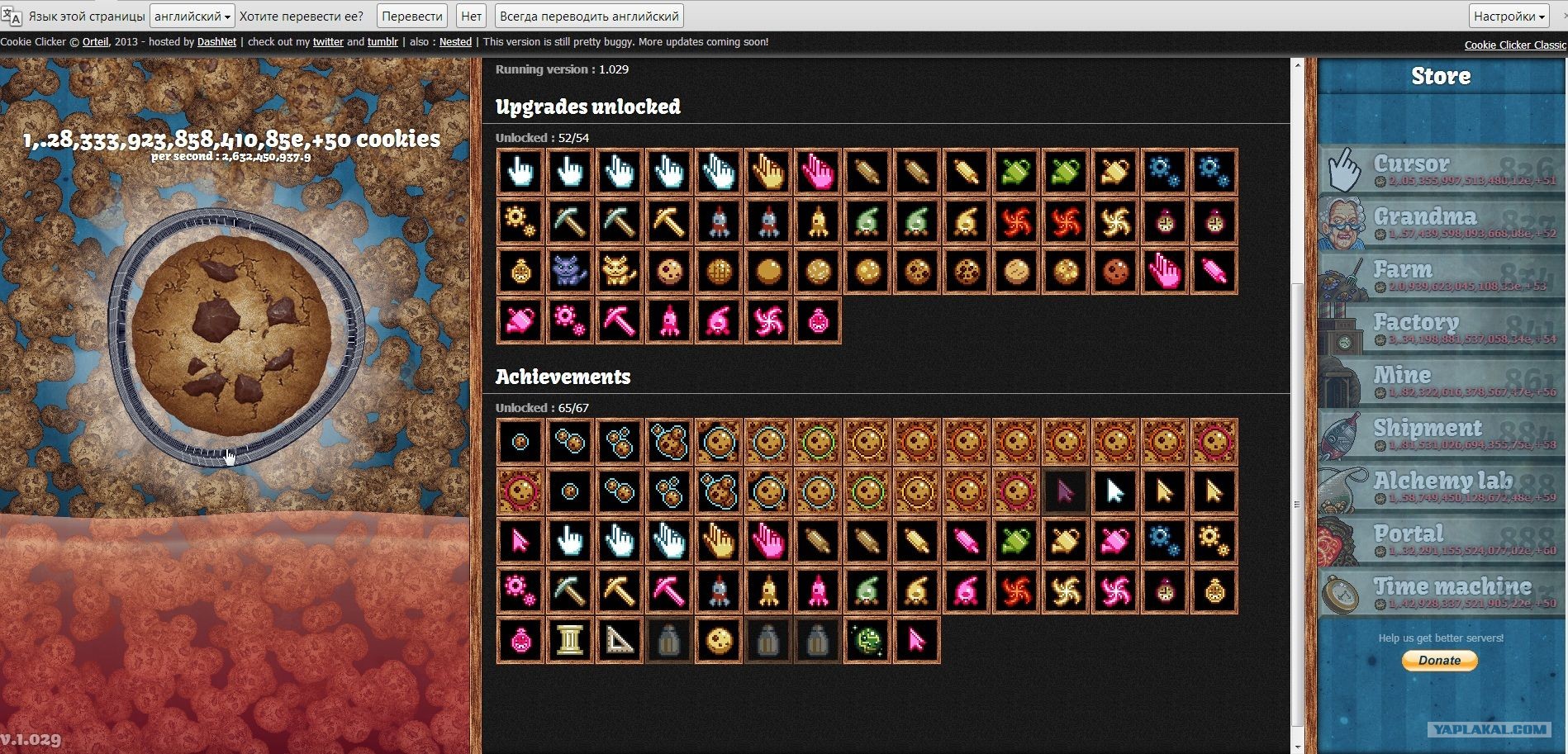
Task: Buy a Cursor from the Store
Action: (1441, 170)
